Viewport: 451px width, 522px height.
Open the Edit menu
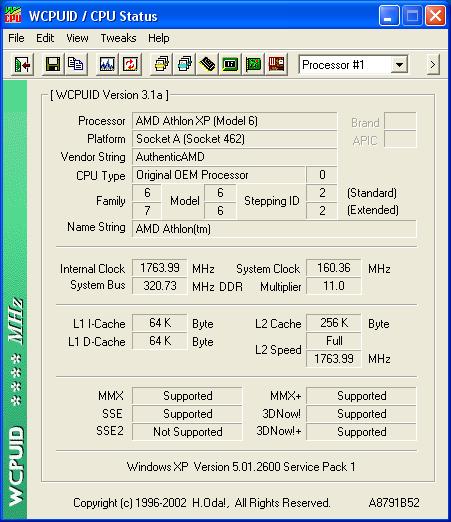[x=45, y=38]
